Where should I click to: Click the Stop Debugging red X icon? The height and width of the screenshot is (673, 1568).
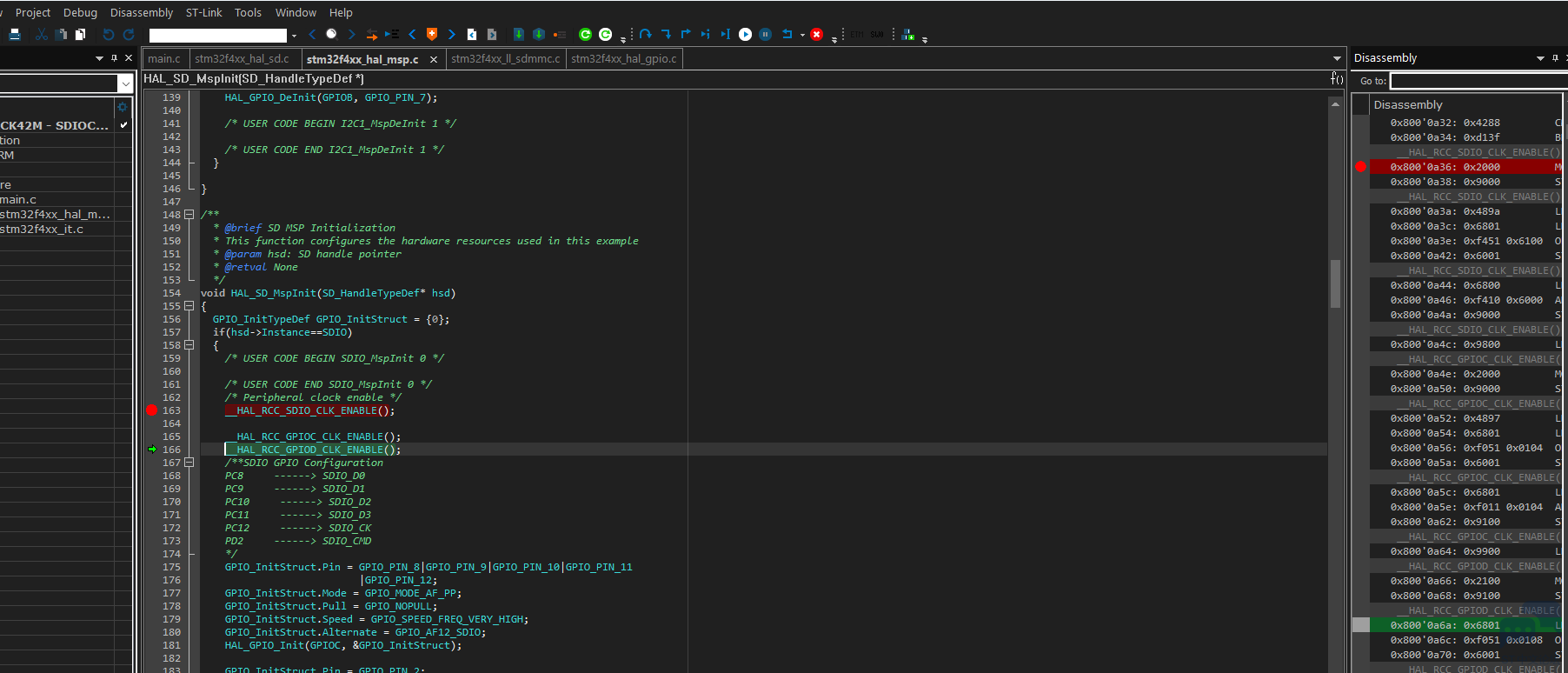(816, 34)
